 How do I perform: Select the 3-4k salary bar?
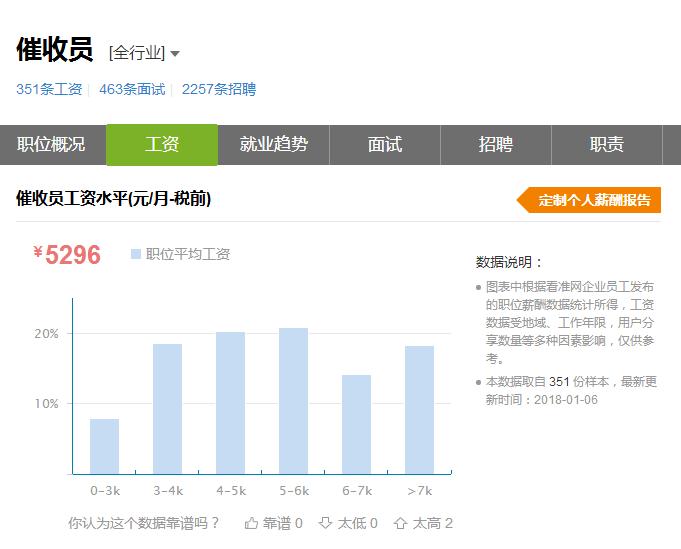tap(167, 409)
